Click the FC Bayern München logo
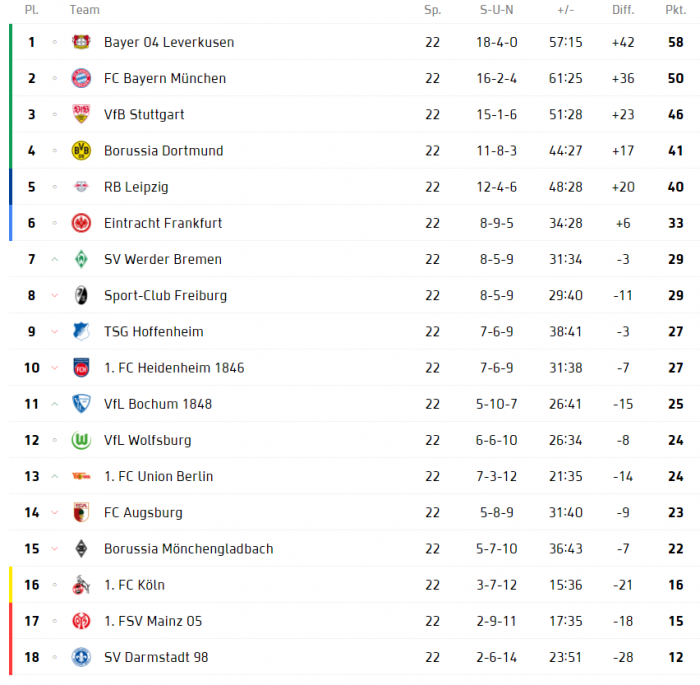700x685 pixels. [x=81, y=78]
